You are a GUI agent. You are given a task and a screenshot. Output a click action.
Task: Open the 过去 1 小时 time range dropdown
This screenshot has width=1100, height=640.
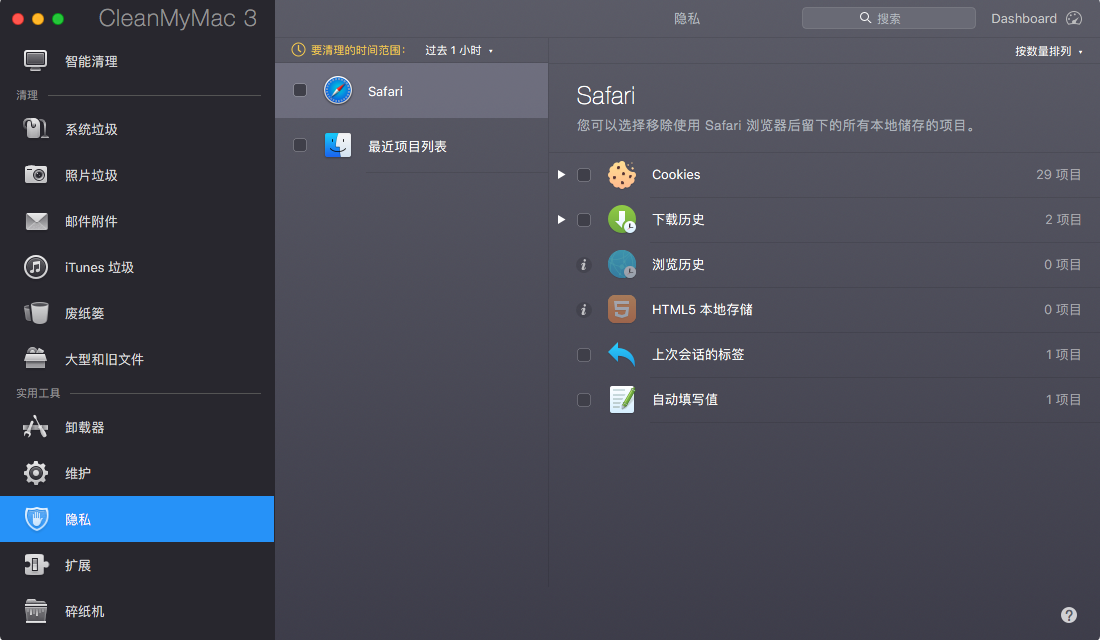pos(459,51)
